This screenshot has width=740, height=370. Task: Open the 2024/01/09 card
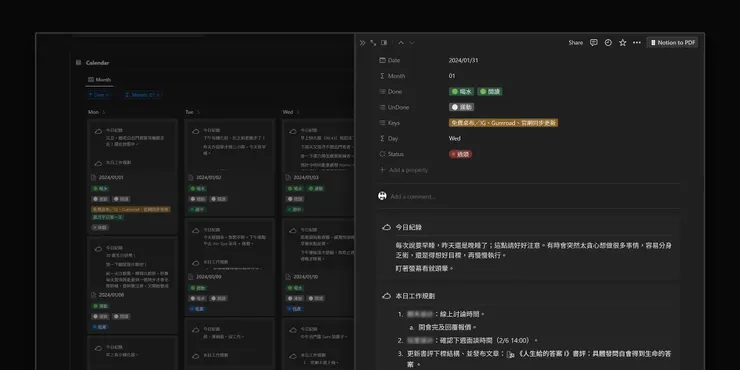click(x=229, y=267)
